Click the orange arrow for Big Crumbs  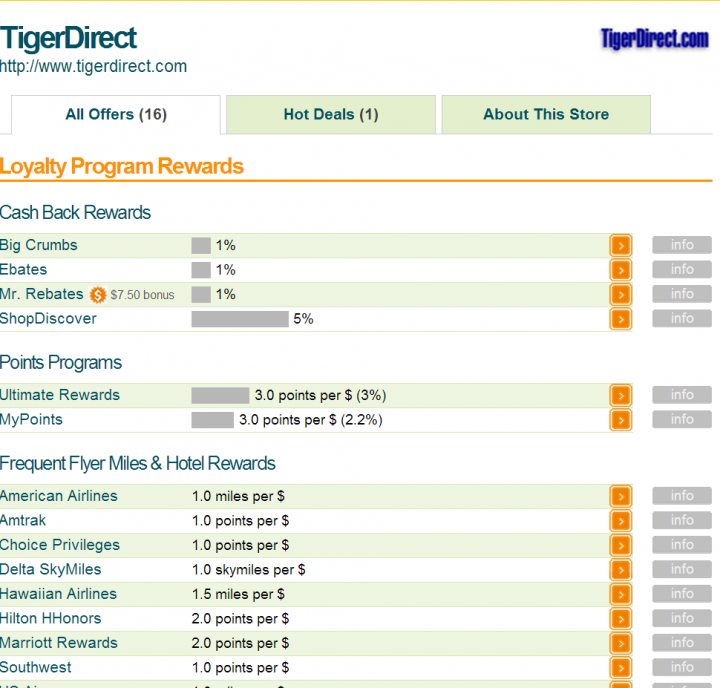[x=621, y=246]
